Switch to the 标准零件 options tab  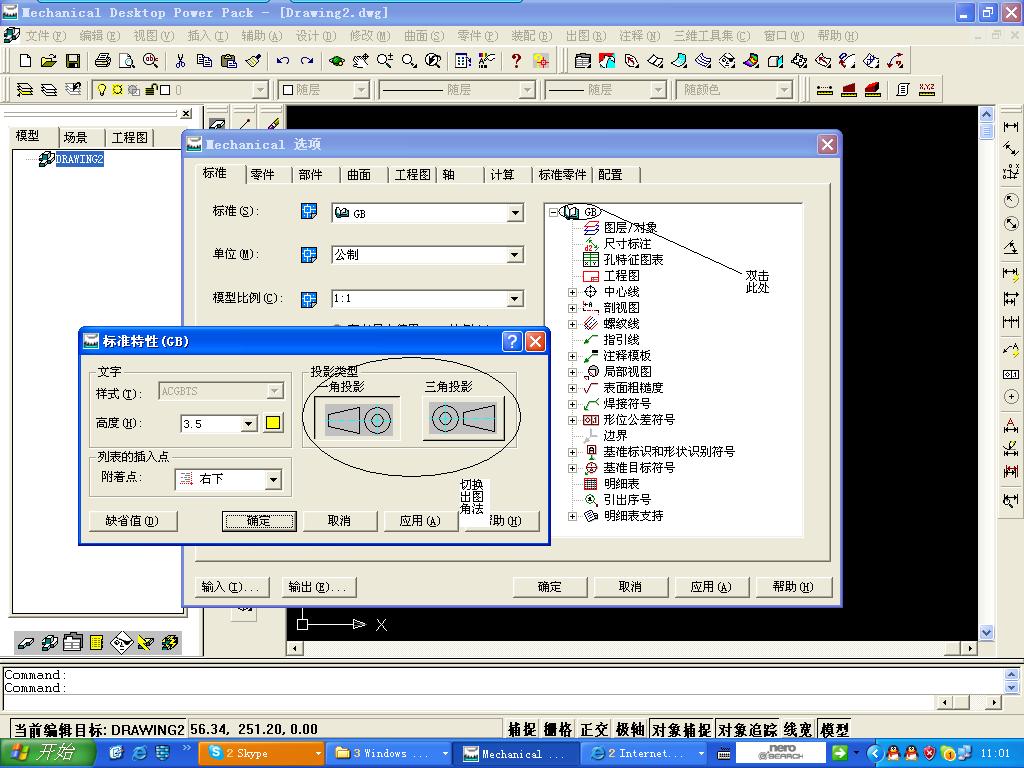coord(562,174)
